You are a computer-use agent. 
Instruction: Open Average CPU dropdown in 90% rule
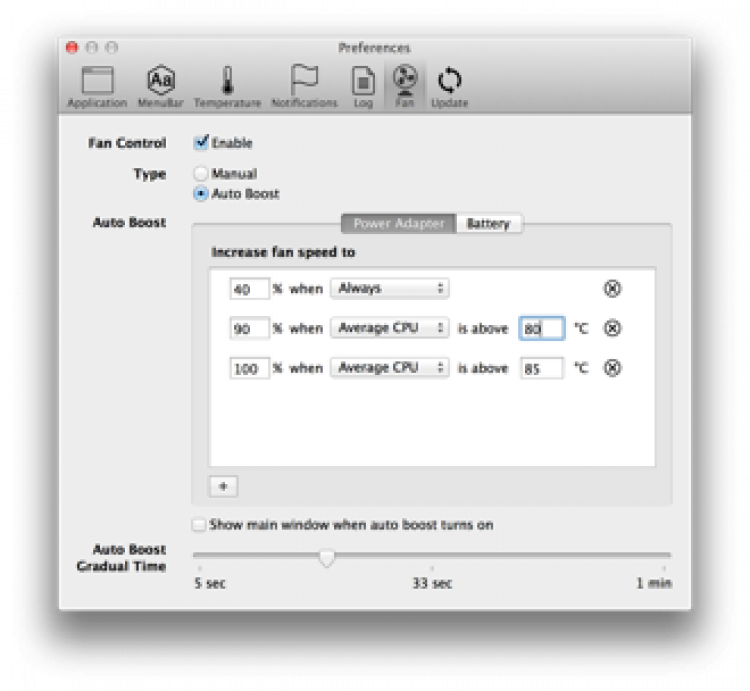pos(390,328)
